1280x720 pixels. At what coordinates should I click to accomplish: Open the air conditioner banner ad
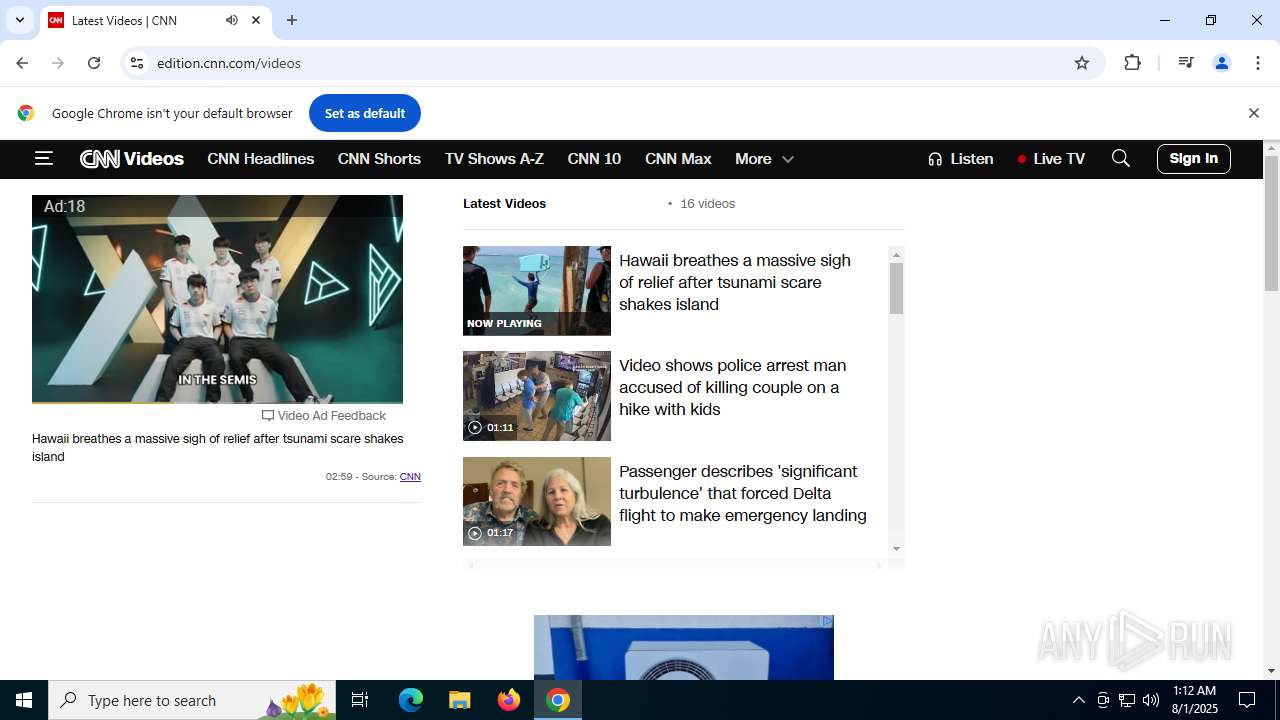pyautogui.click(x=684, y=647)
